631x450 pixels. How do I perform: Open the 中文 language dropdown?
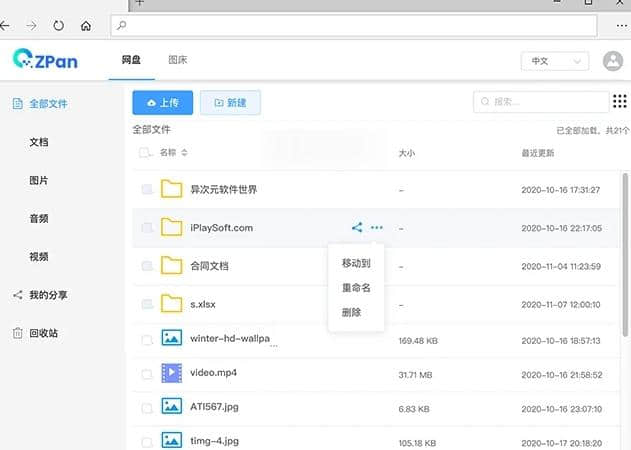click(x=554, y=61)
